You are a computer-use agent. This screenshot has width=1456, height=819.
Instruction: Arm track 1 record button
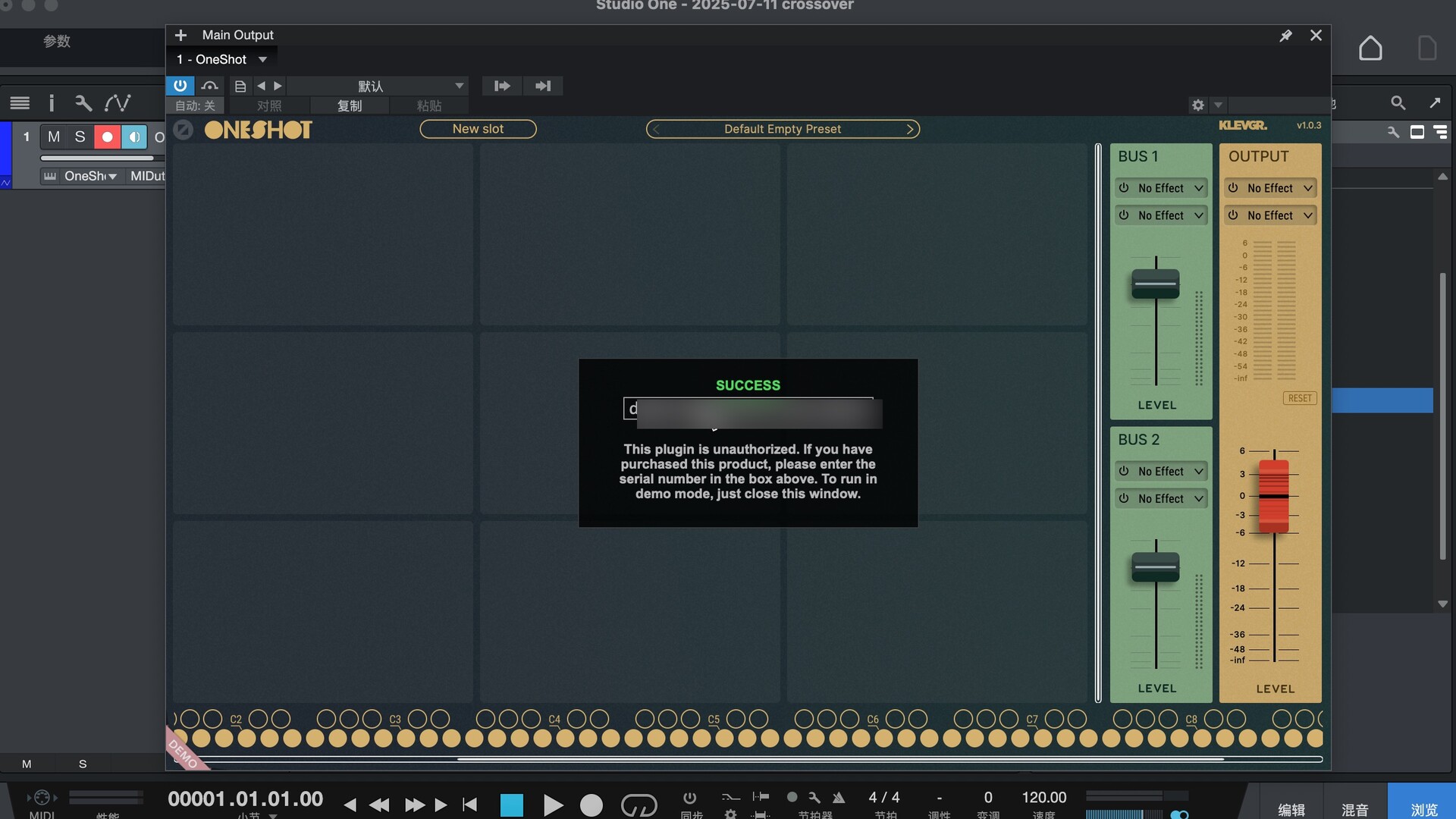[x=107, y=136]
